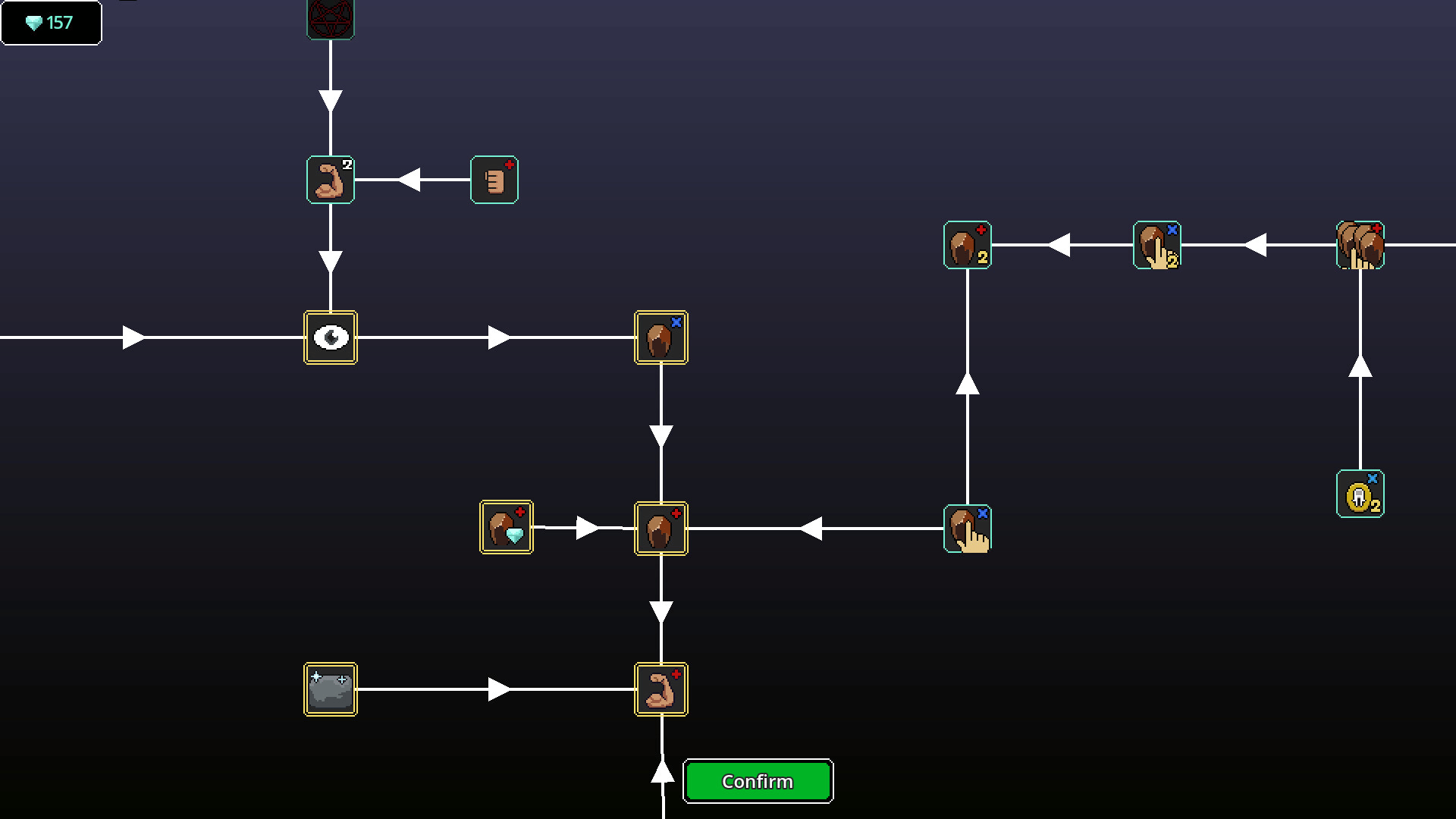Viewport: 1456px width, 819px height.
Task: Click hand tapping seed with 2 node
Action: point(1157,245)
